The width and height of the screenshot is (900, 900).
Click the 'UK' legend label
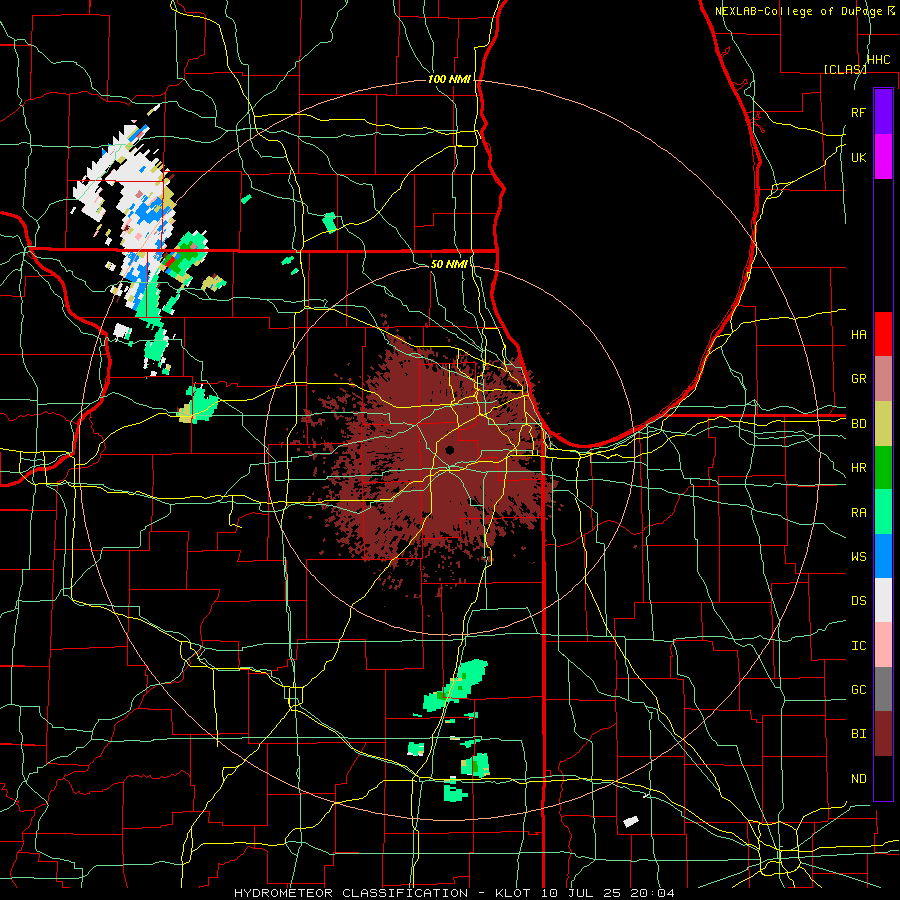coord(858,158)
